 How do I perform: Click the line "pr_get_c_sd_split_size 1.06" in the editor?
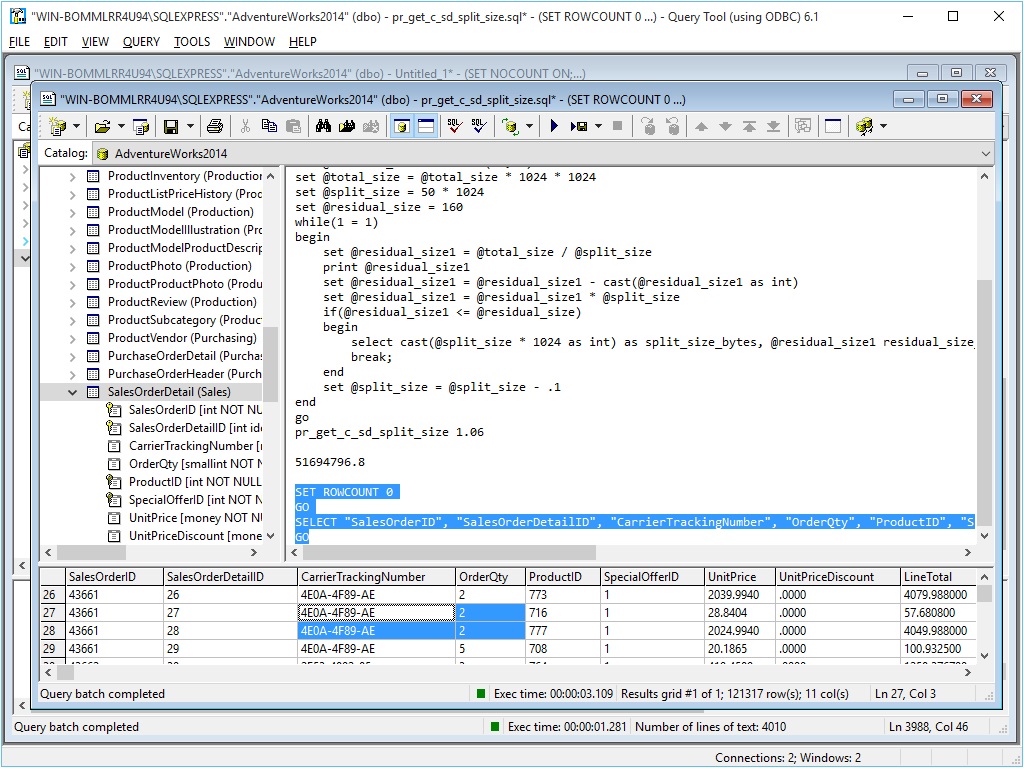pos(389,432)
